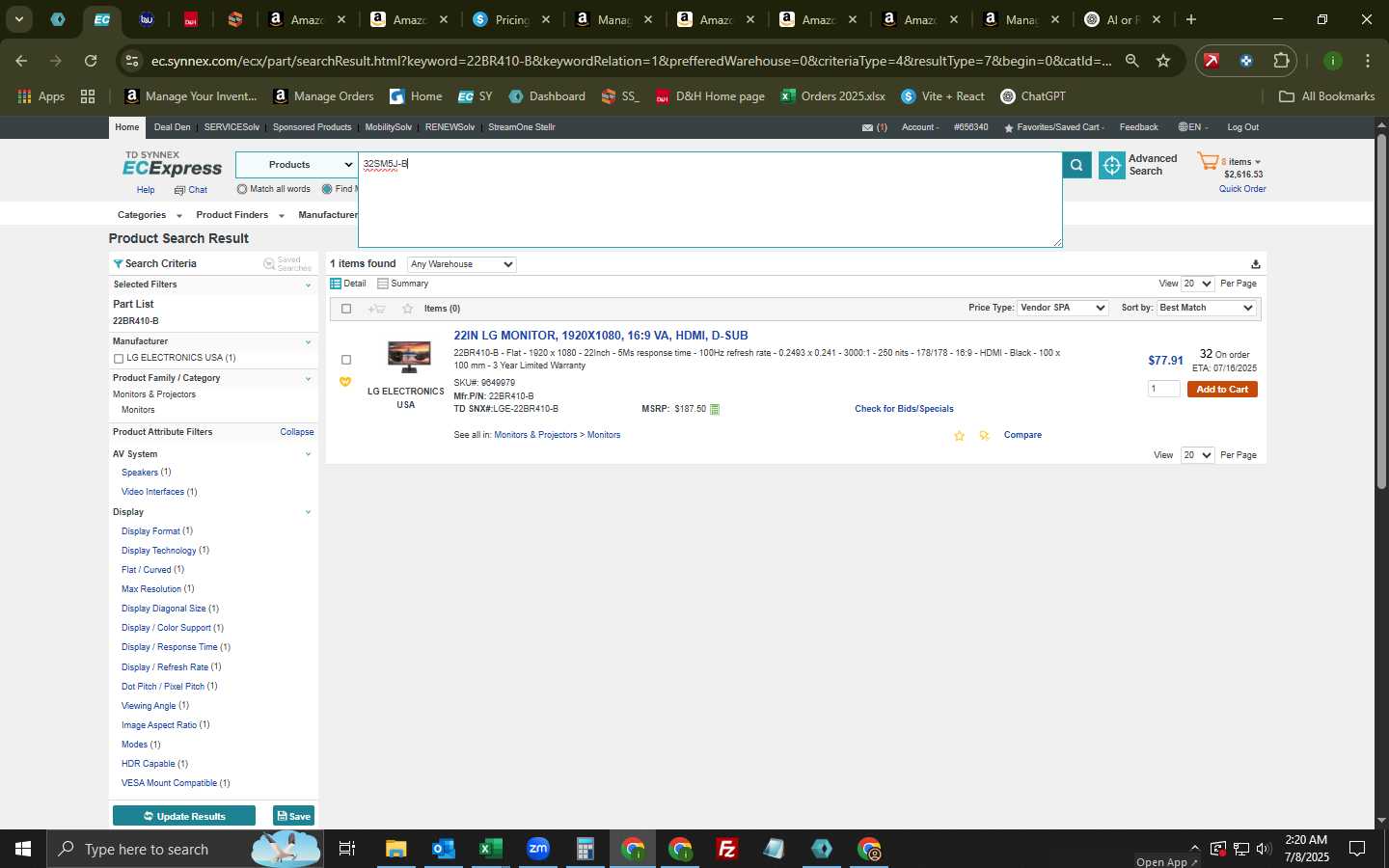
Task: Open the Log Out link
Action: (x=1242, y=127)
